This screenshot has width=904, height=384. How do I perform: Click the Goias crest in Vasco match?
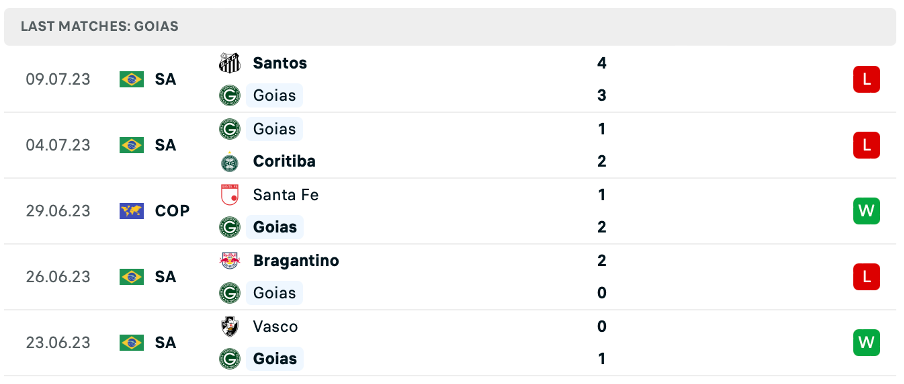229,359
